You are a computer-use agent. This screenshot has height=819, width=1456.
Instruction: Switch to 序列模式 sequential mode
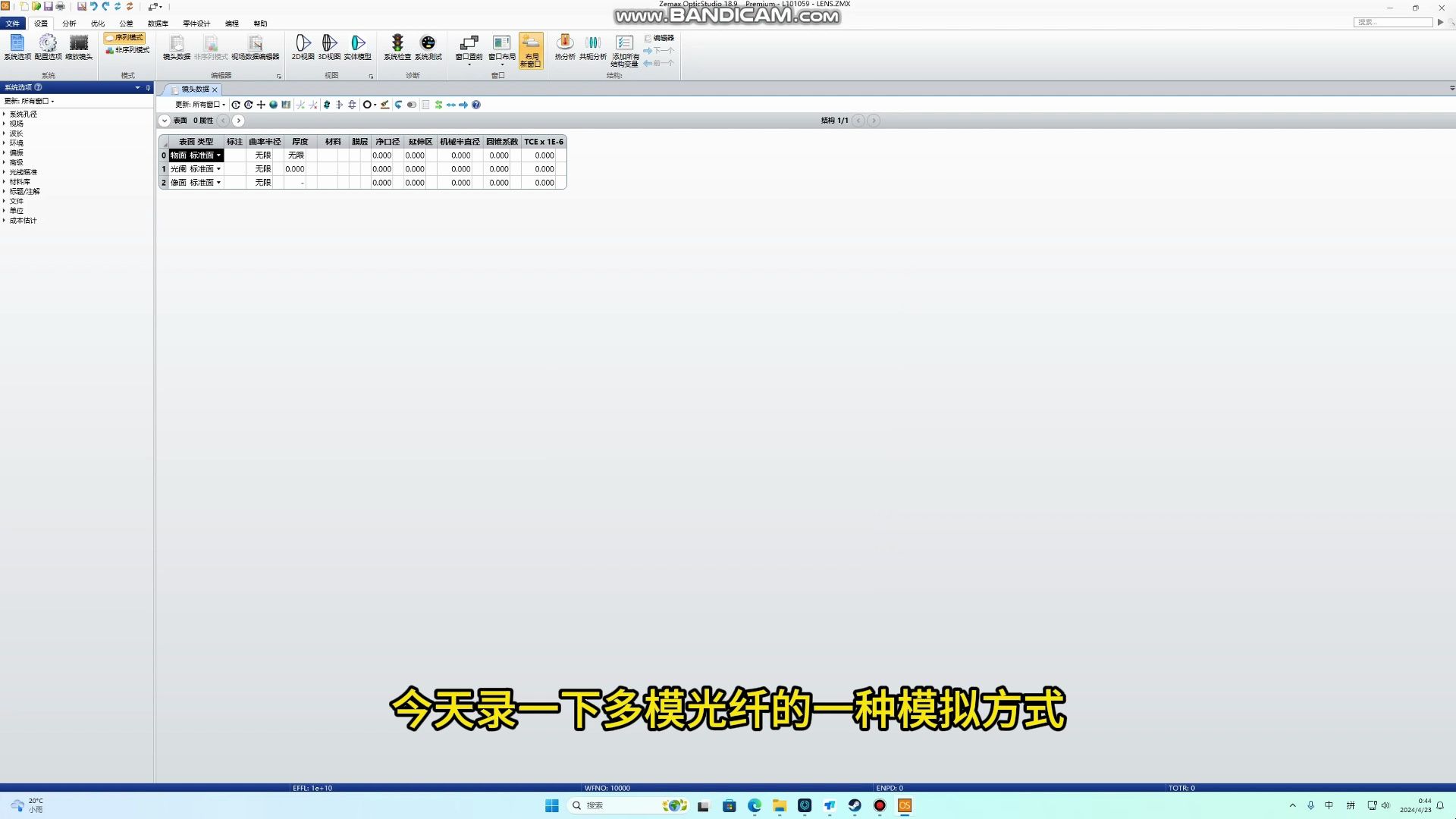pyautogui.click(x=125, y=37)
